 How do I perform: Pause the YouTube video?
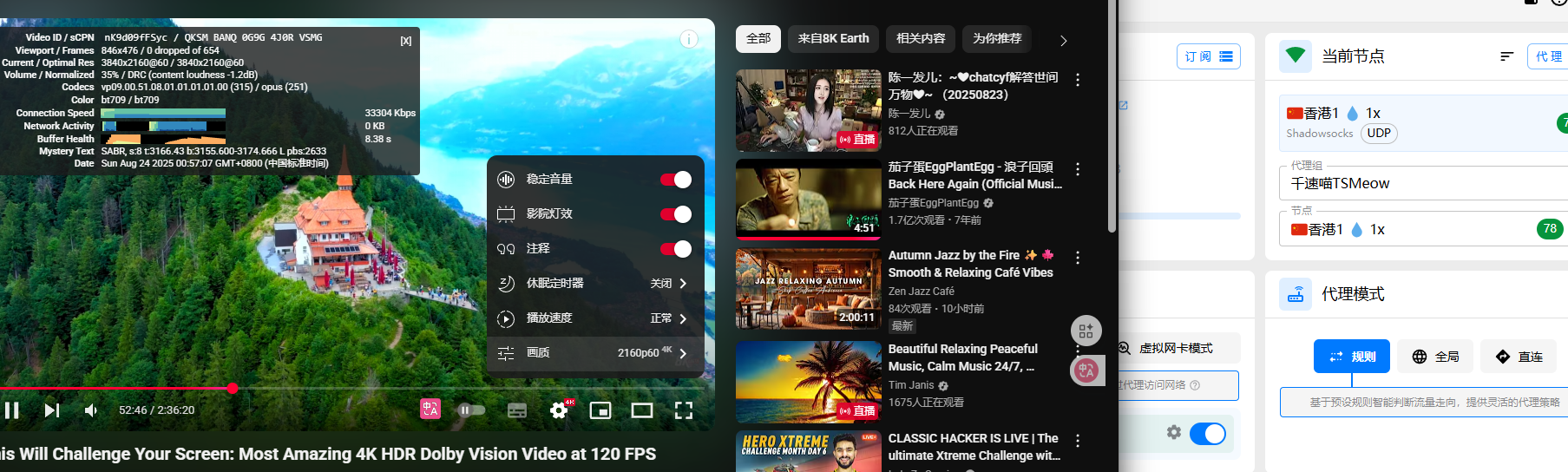[12, 410]
